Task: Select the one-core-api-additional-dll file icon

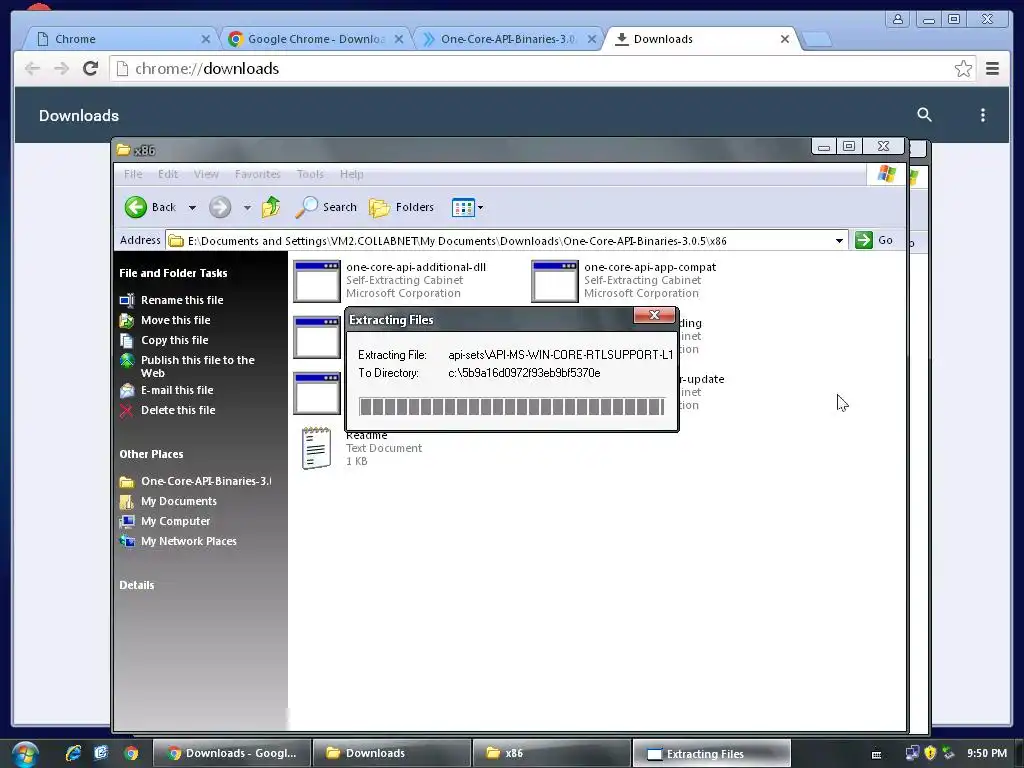Action: 317,281
